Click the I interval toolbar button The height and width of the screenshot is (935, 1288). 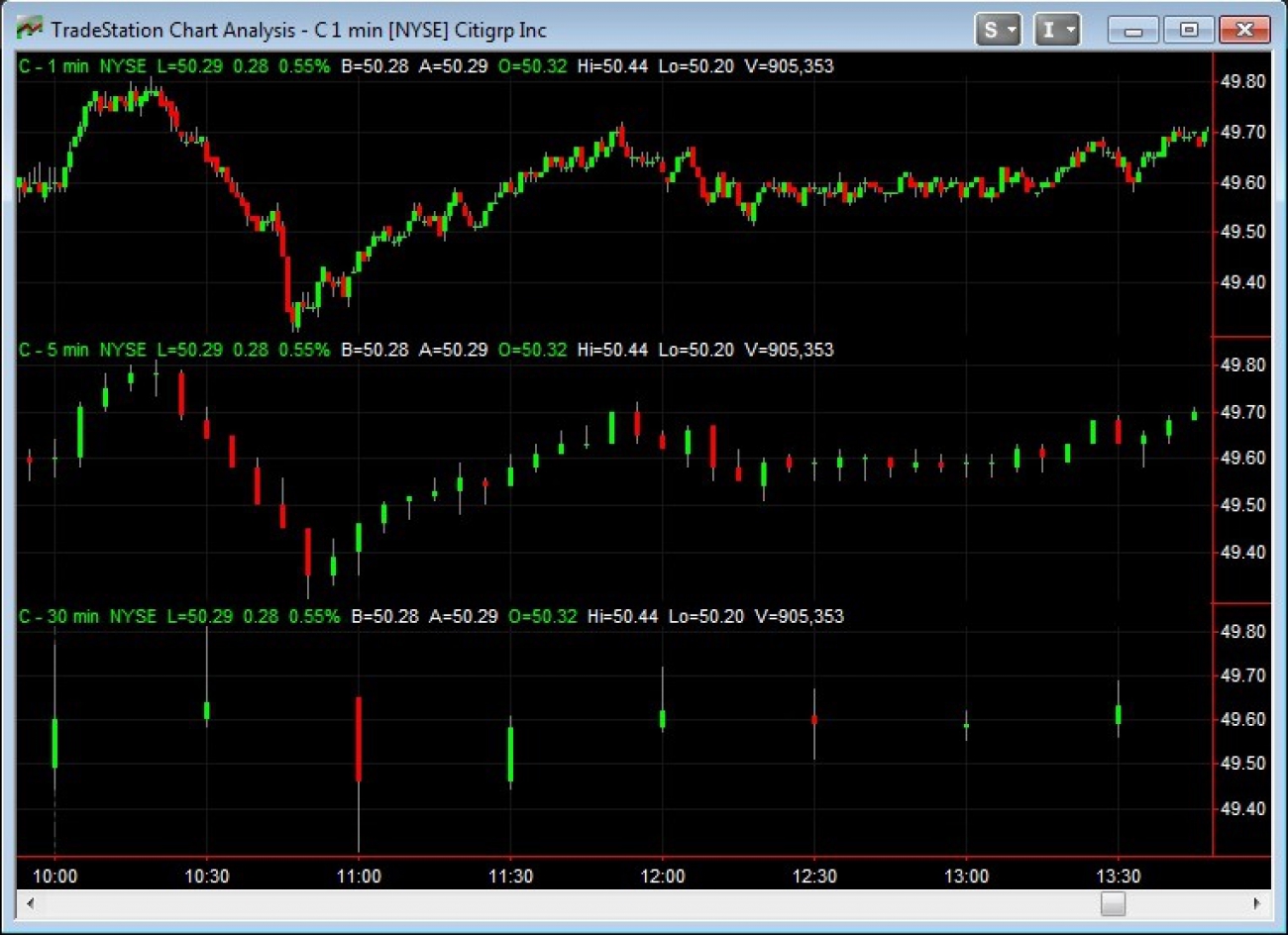pos(1050,29)
